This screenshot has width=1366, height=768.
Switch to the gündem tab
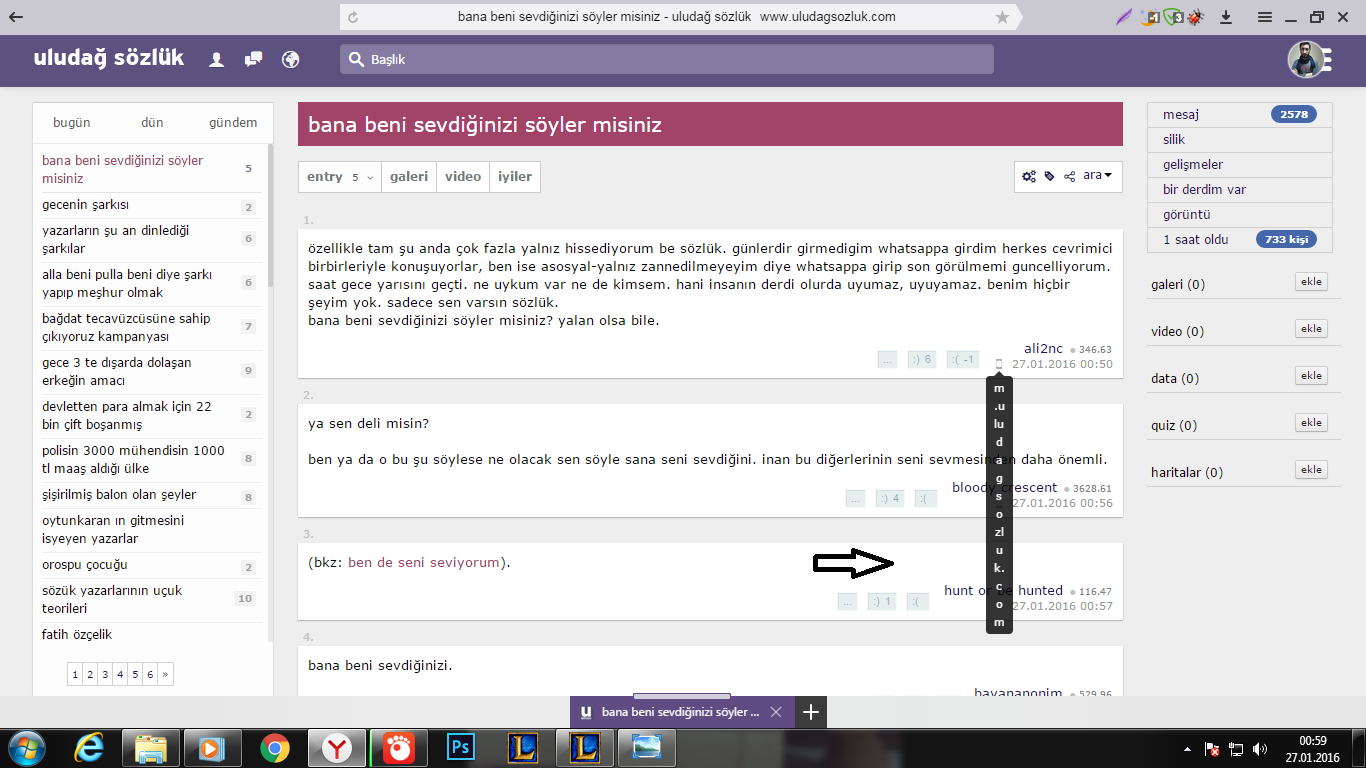[233, 123]
